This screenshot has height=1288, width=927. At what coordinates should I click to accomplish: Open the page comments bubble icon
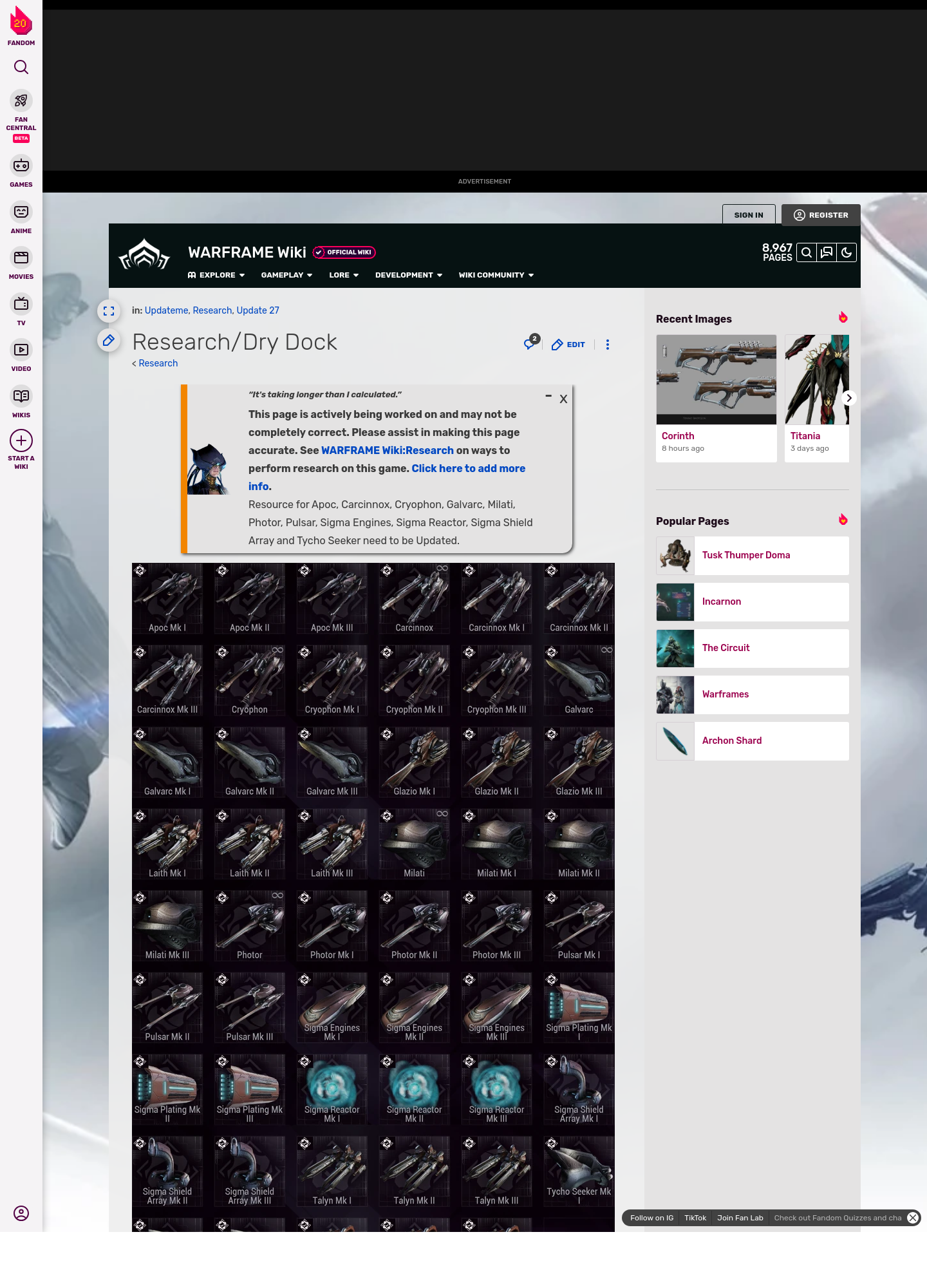[530, 343]
